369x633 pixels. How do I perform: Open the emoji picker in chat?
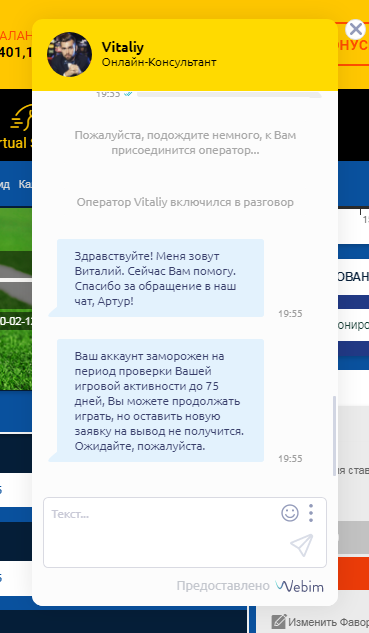pyautogui.click(x=290, y=513)
